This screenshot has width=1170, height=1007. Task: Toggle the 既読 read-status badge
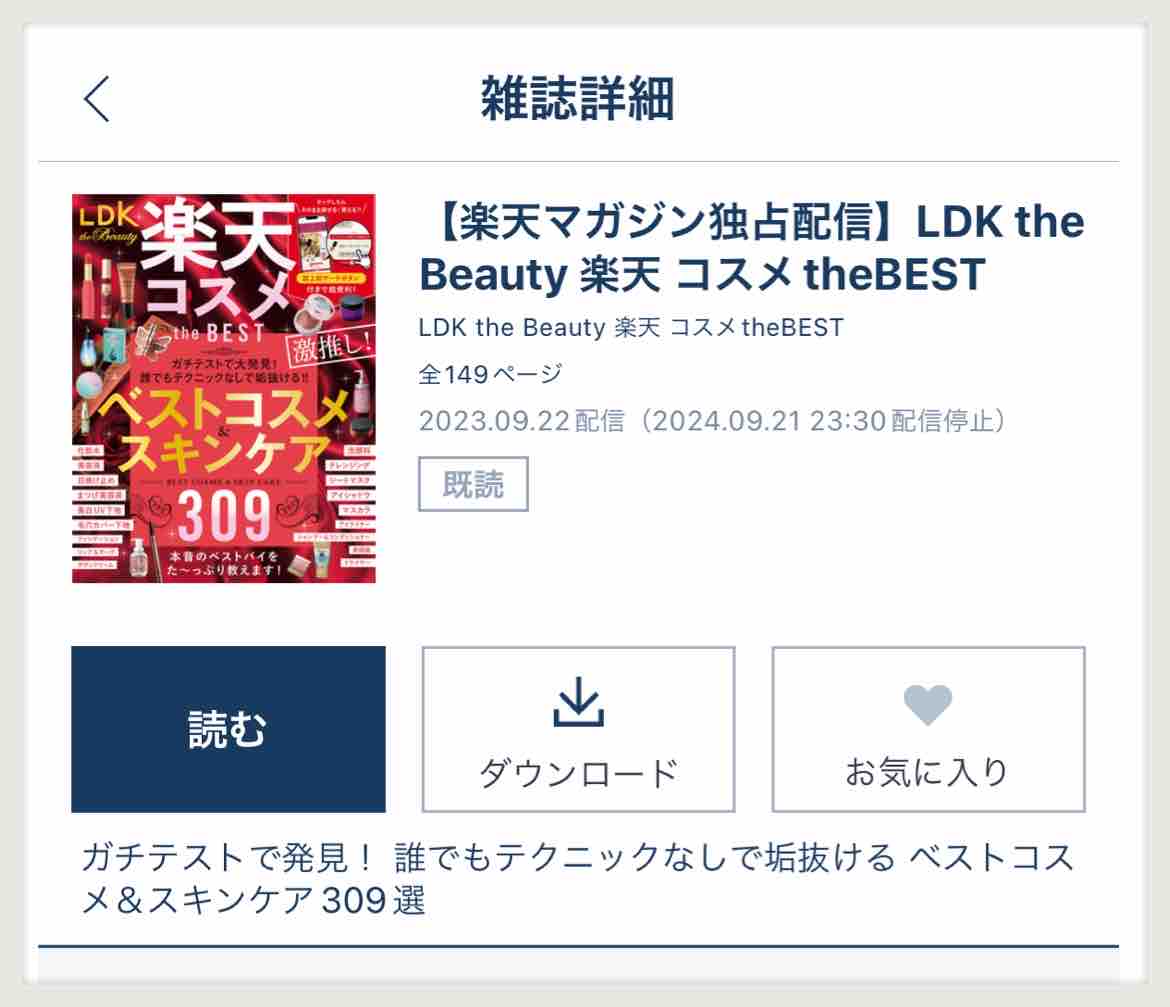tap(473, 484)
